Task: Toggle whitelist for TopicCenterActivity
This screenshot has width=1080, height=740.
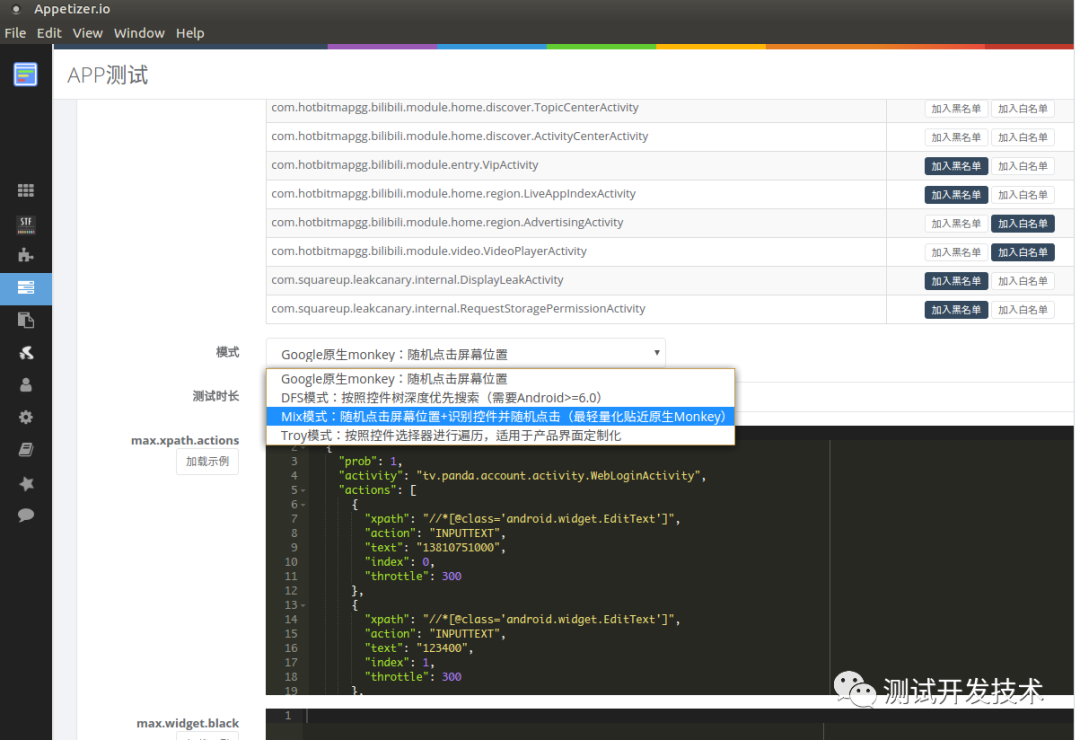Action: point(1023,109)
